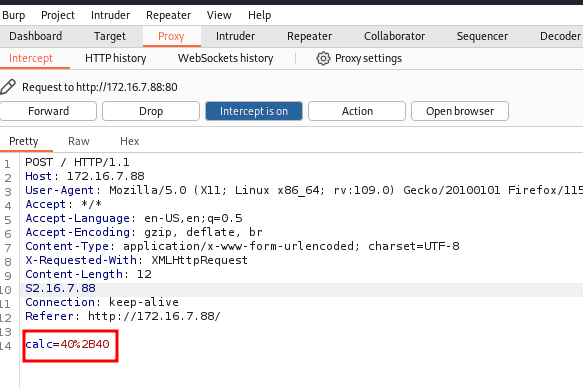Image resolution: width=583 pixels, height=388 pixels.
Task: Open the Burp menu
Action: point(13,15)
